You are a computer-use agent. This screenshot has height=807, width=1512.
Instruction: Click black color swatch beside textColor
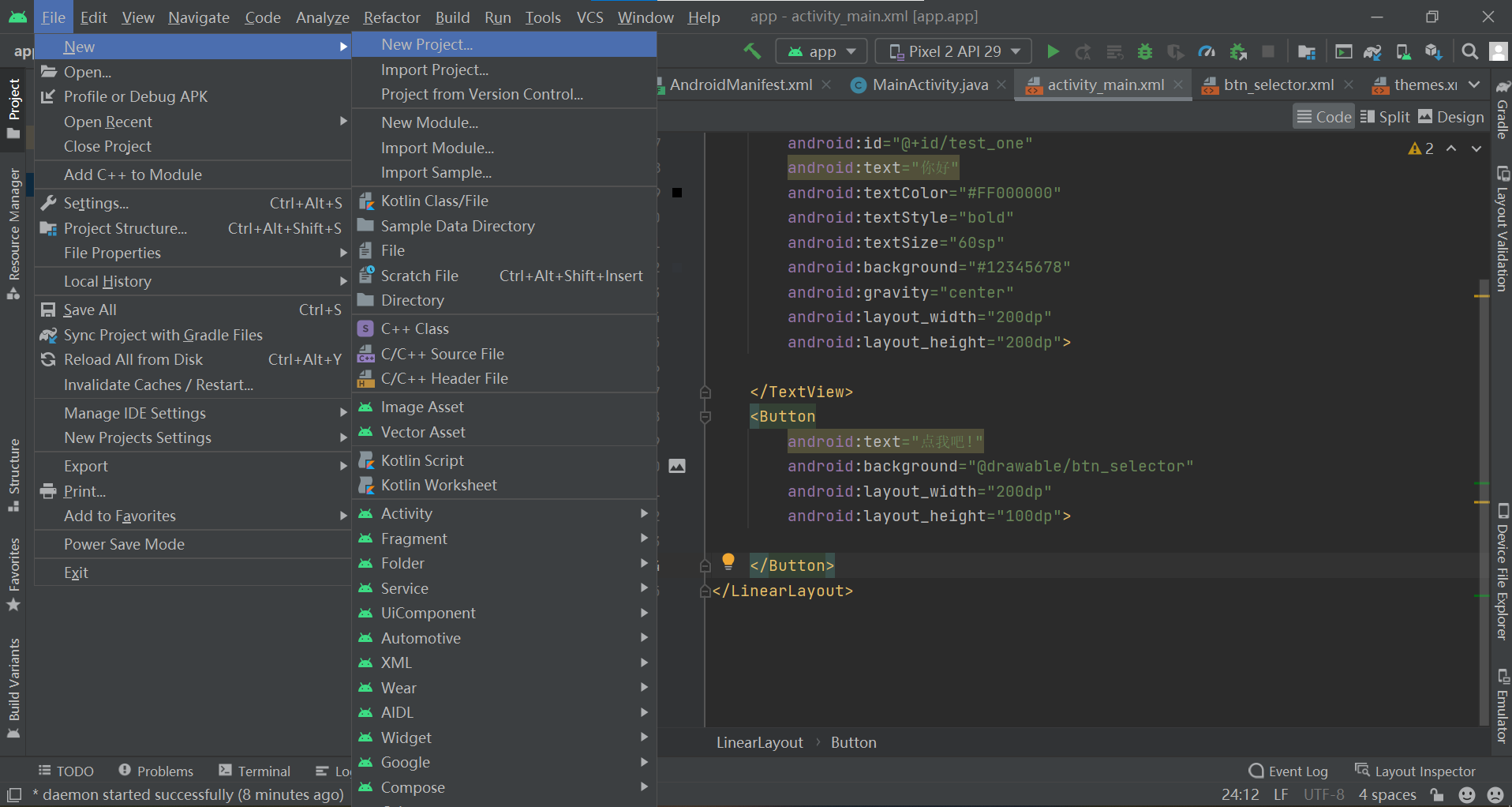[x=677, y=193]
